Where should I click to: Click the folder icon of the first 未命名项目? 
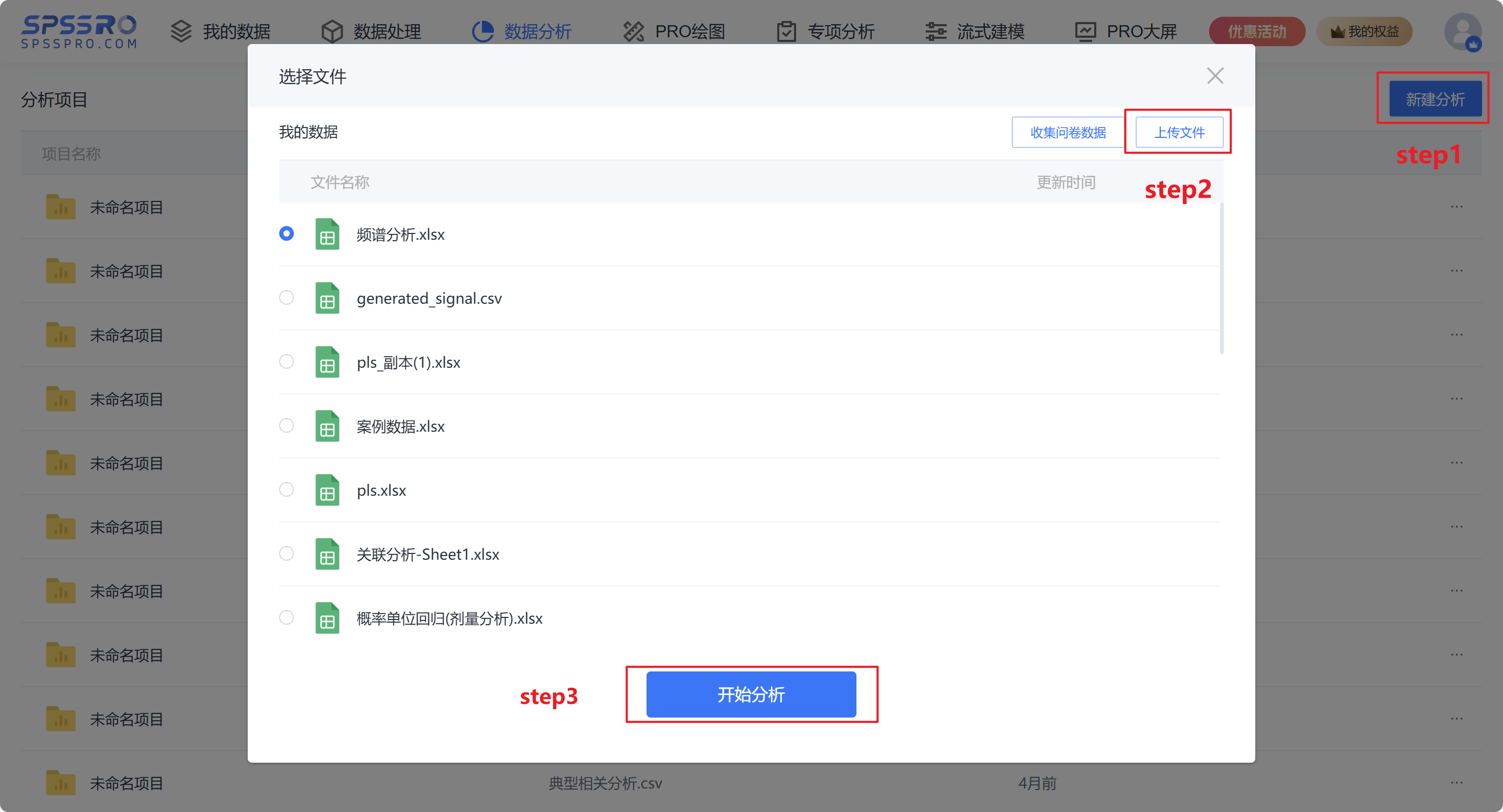point(61,207)
